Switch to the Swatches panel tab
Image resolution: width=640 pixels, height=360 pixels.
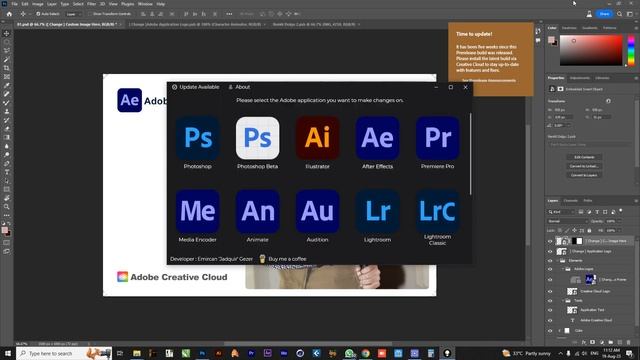coord(569,28)
